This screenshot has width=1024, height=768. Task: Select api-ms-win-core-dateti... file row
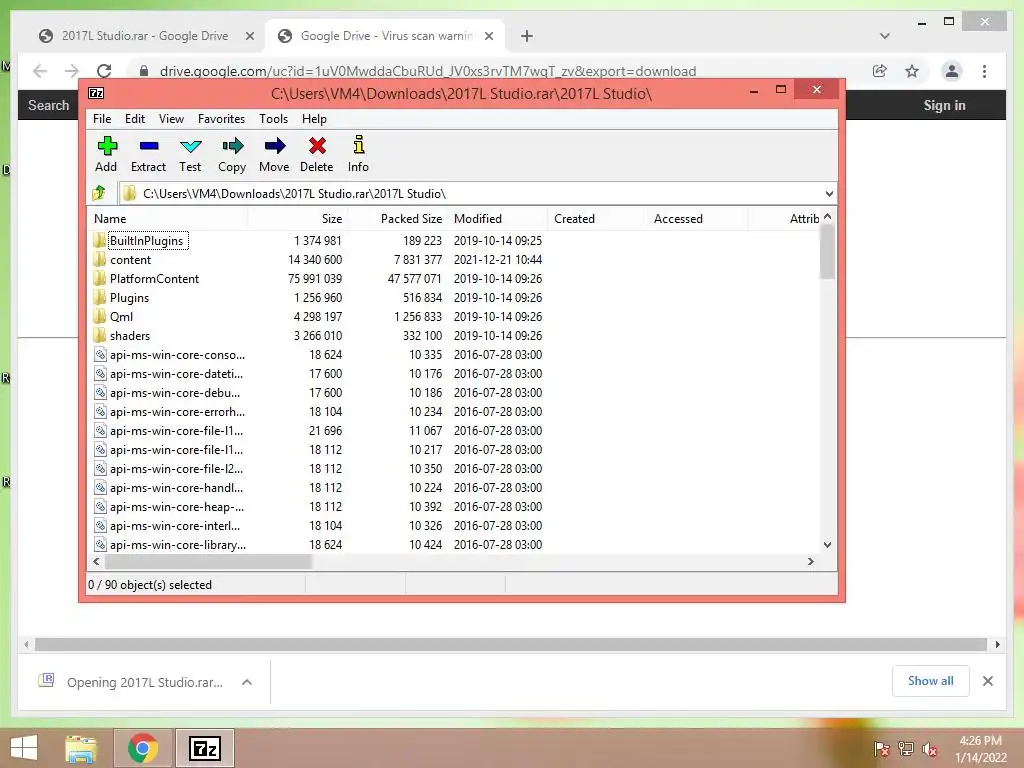[x=453, y=374]
